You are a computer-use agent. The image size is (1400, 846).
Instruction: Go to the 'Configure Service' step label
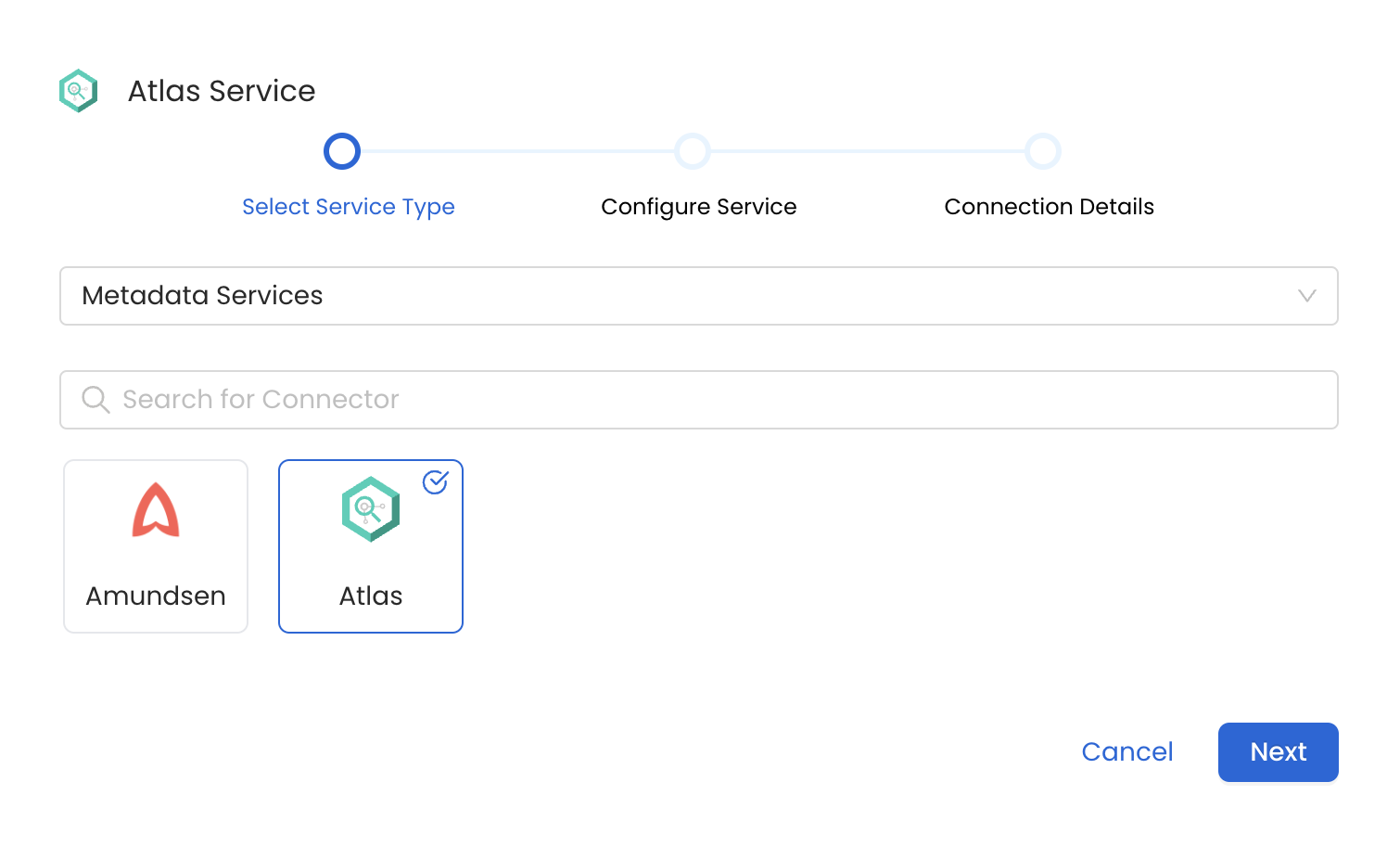[x=699, y=207]
